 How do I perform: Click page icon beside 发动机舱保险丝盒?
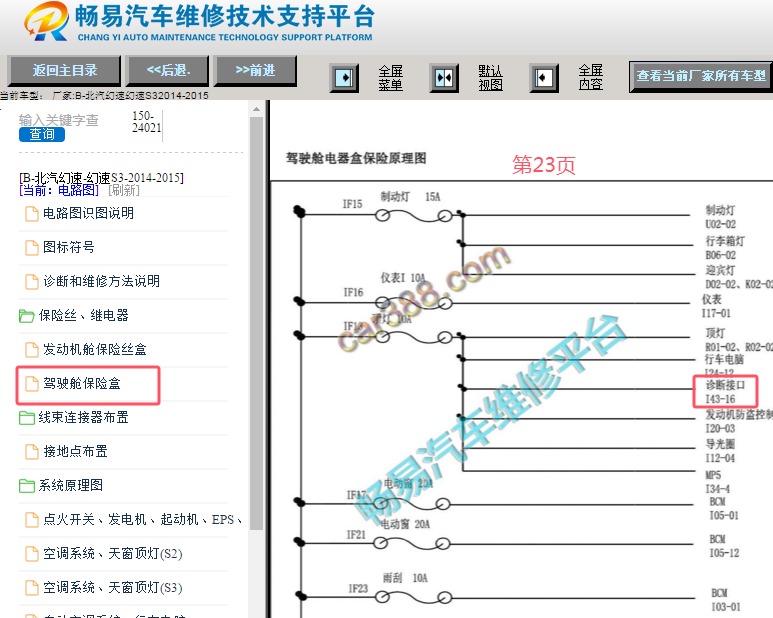(32, 349)
